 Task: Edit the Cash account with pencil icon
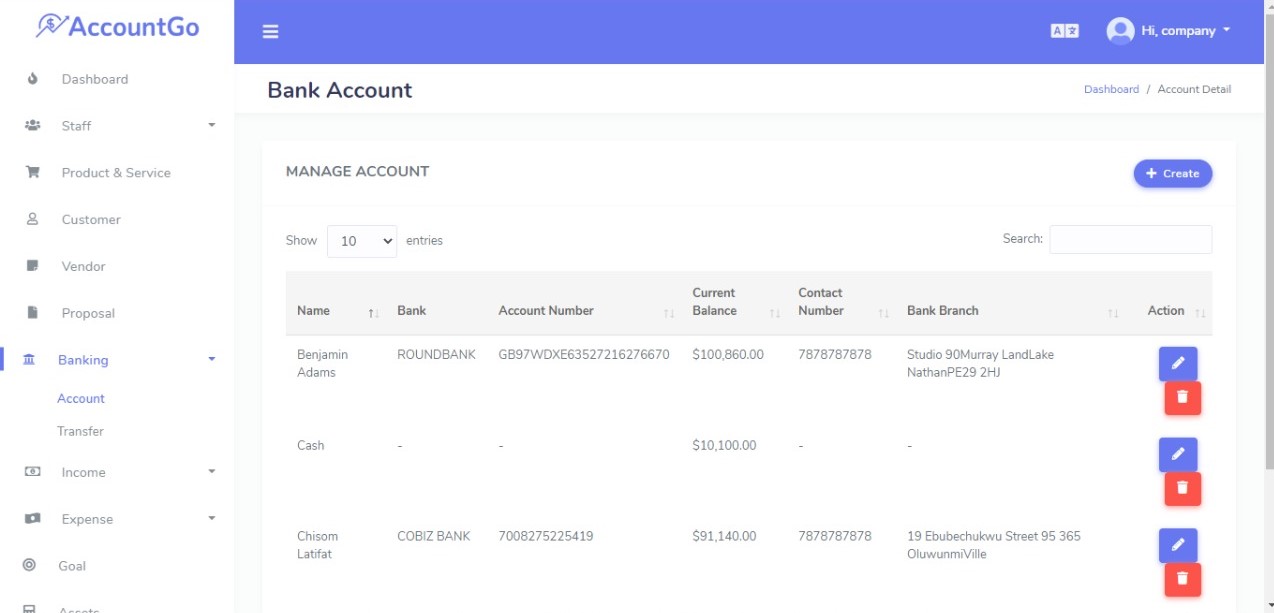[x=1178, y=455]
